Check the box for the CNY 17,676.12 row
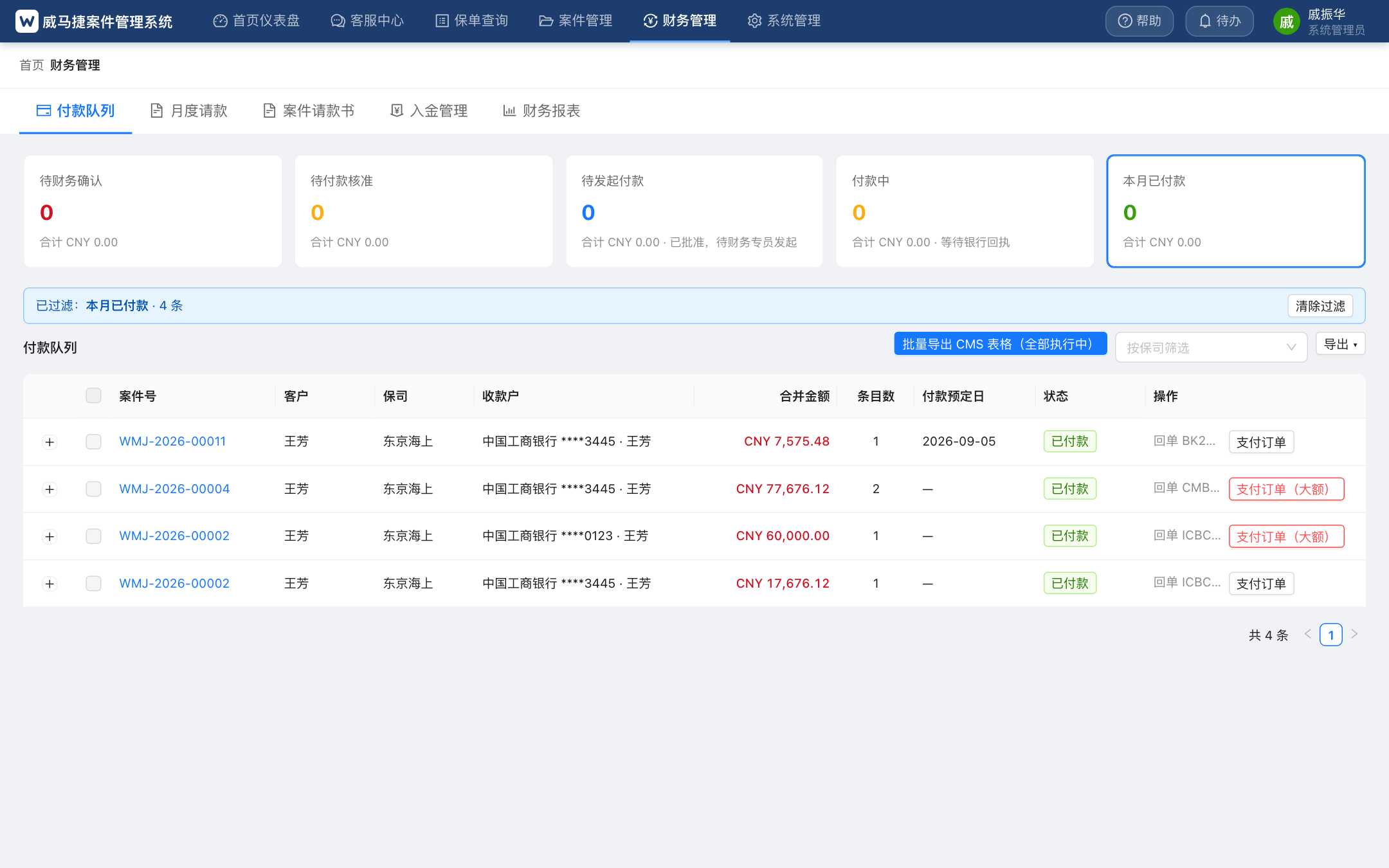 pos(94,584)
